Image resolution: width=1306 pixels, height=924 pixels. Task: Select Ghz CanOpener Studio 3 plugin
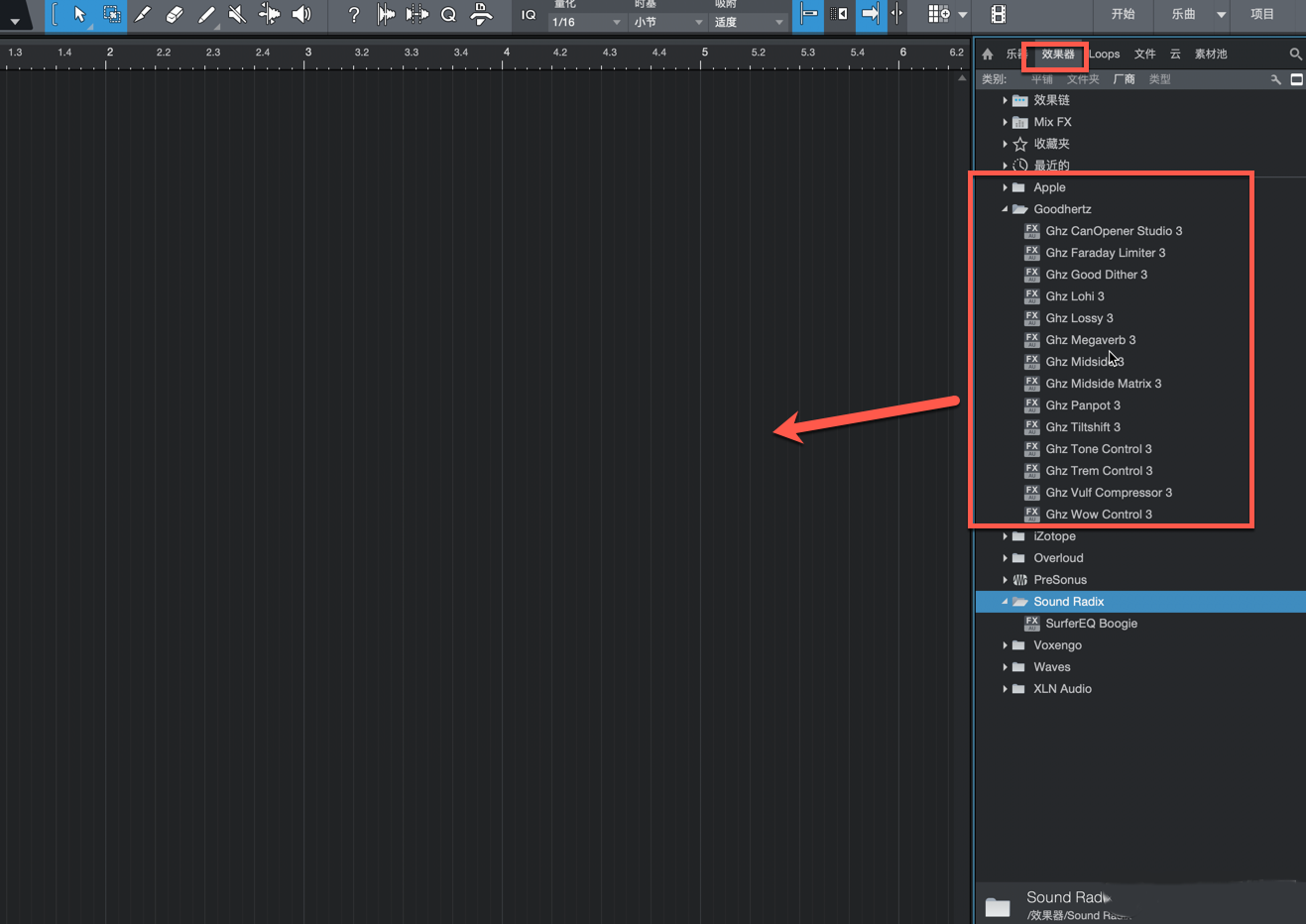coord(1114,231)
